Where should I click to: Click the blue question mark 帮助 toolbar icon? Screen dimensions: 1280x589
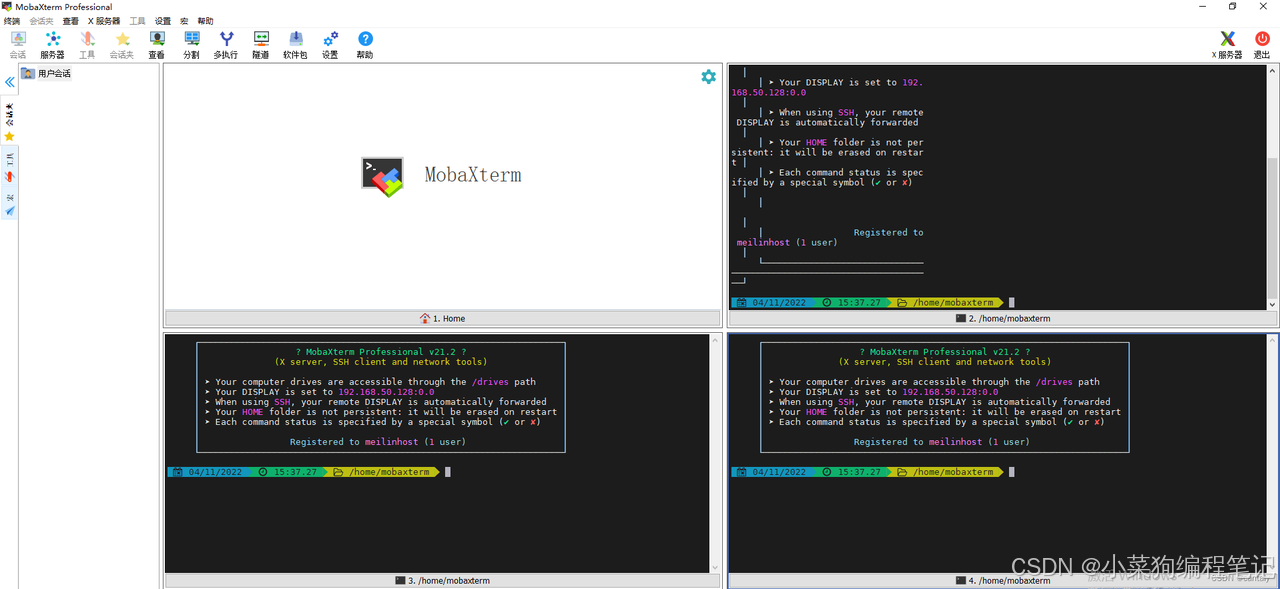[x=365, y=45]
